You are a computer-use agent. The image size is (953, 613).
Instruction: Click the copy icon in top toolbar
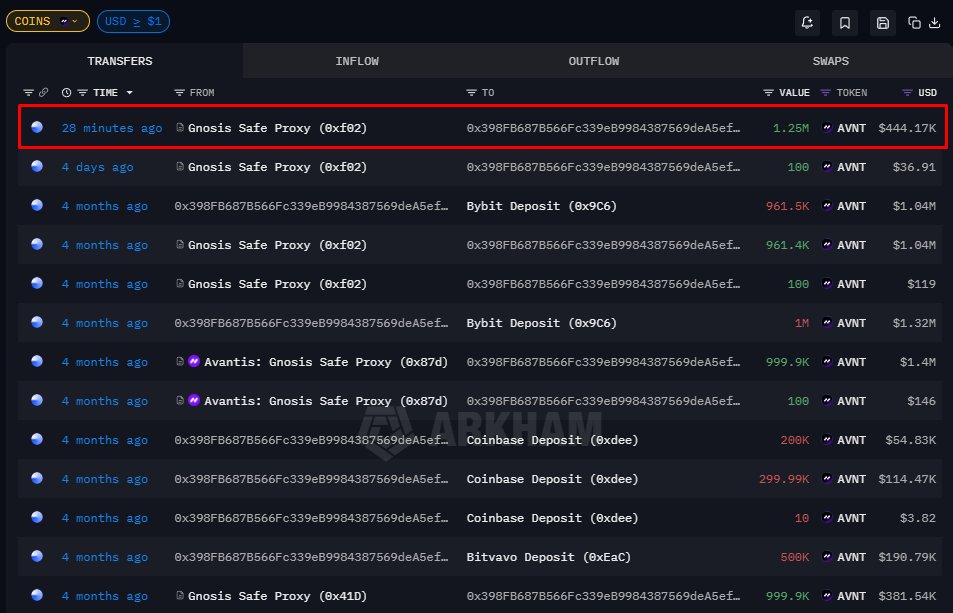coord(914,22)
